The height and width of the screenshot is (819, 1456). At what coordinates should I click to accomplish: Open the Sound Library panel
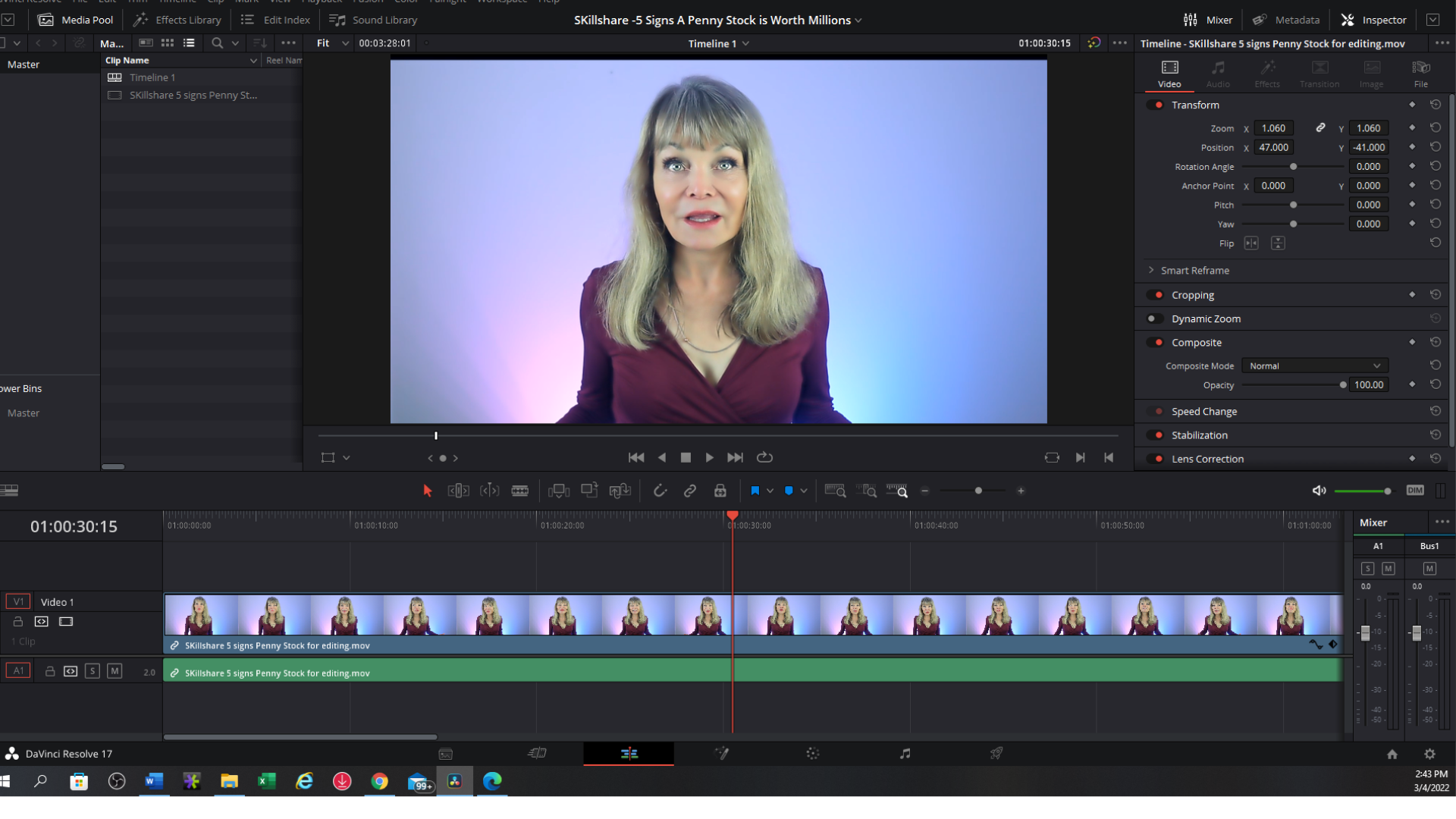373,20
